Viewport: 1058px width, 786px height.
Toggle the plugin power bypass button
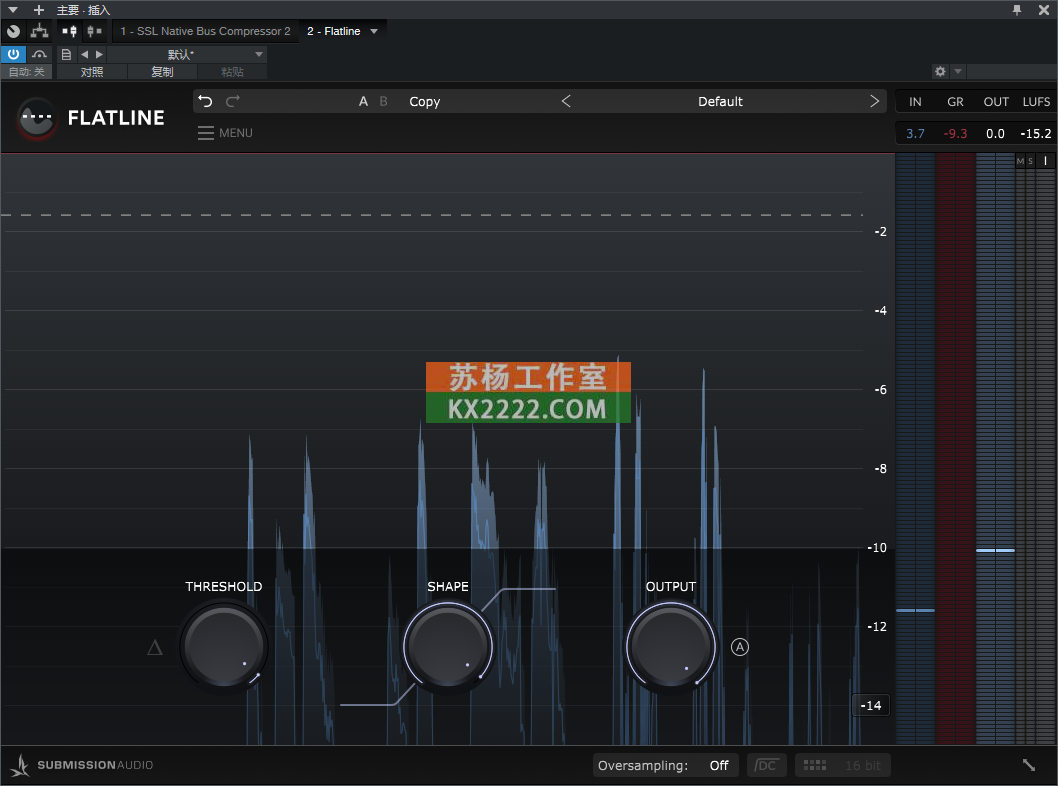click(x=13, y=54)
